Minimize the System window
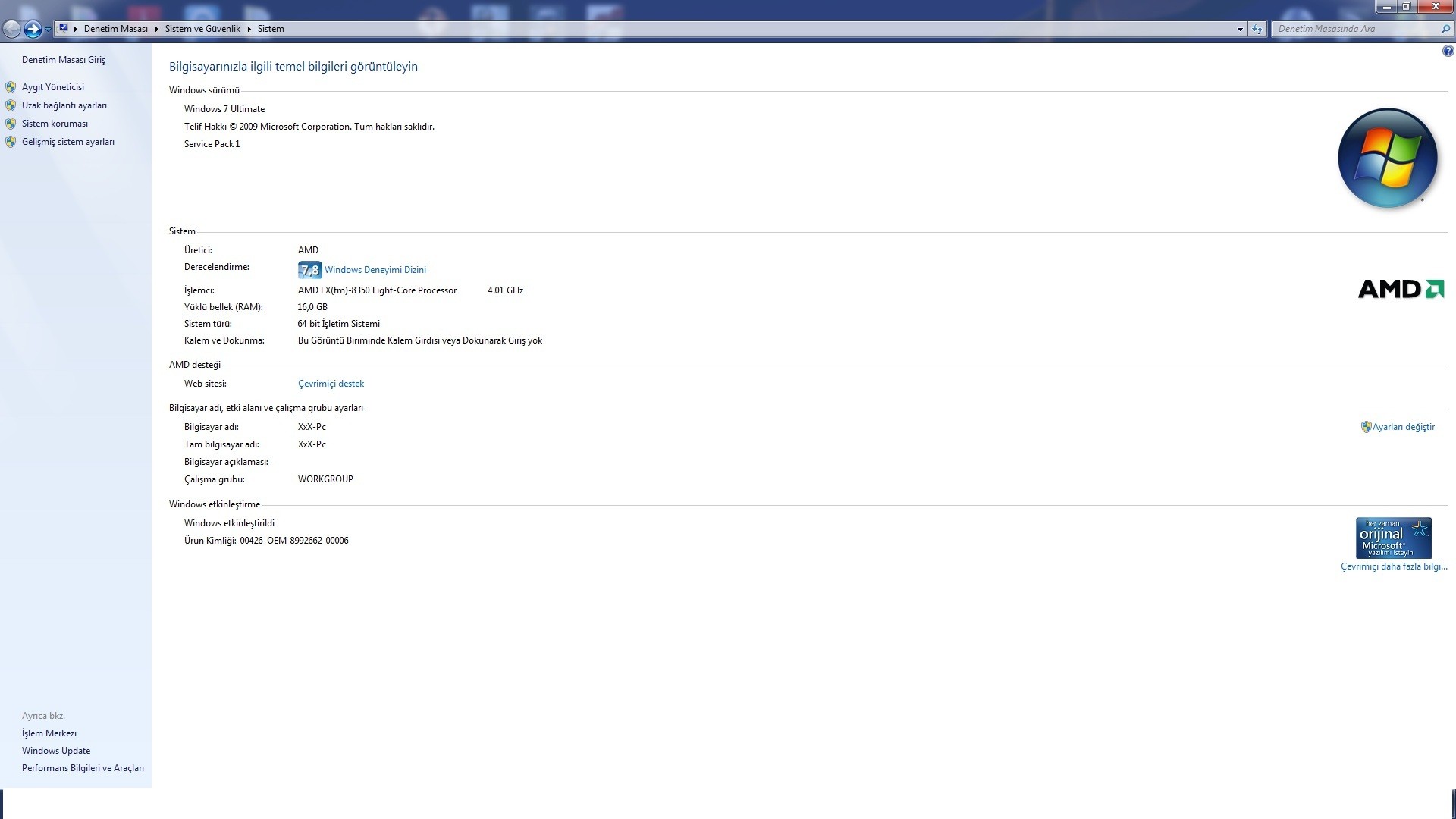 1386,6
